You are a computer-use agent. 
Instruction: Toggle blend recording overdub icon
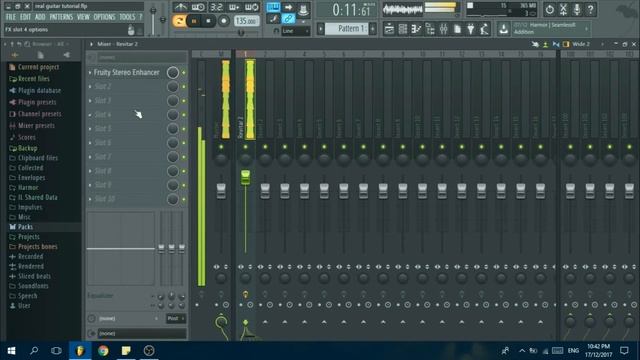click(x=234, y=7)
